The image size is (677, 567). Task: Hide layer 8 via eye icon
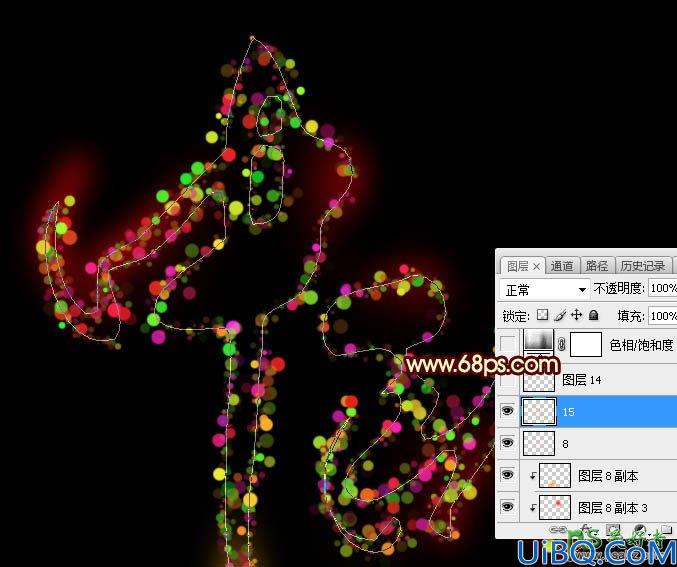pos(507,443)
